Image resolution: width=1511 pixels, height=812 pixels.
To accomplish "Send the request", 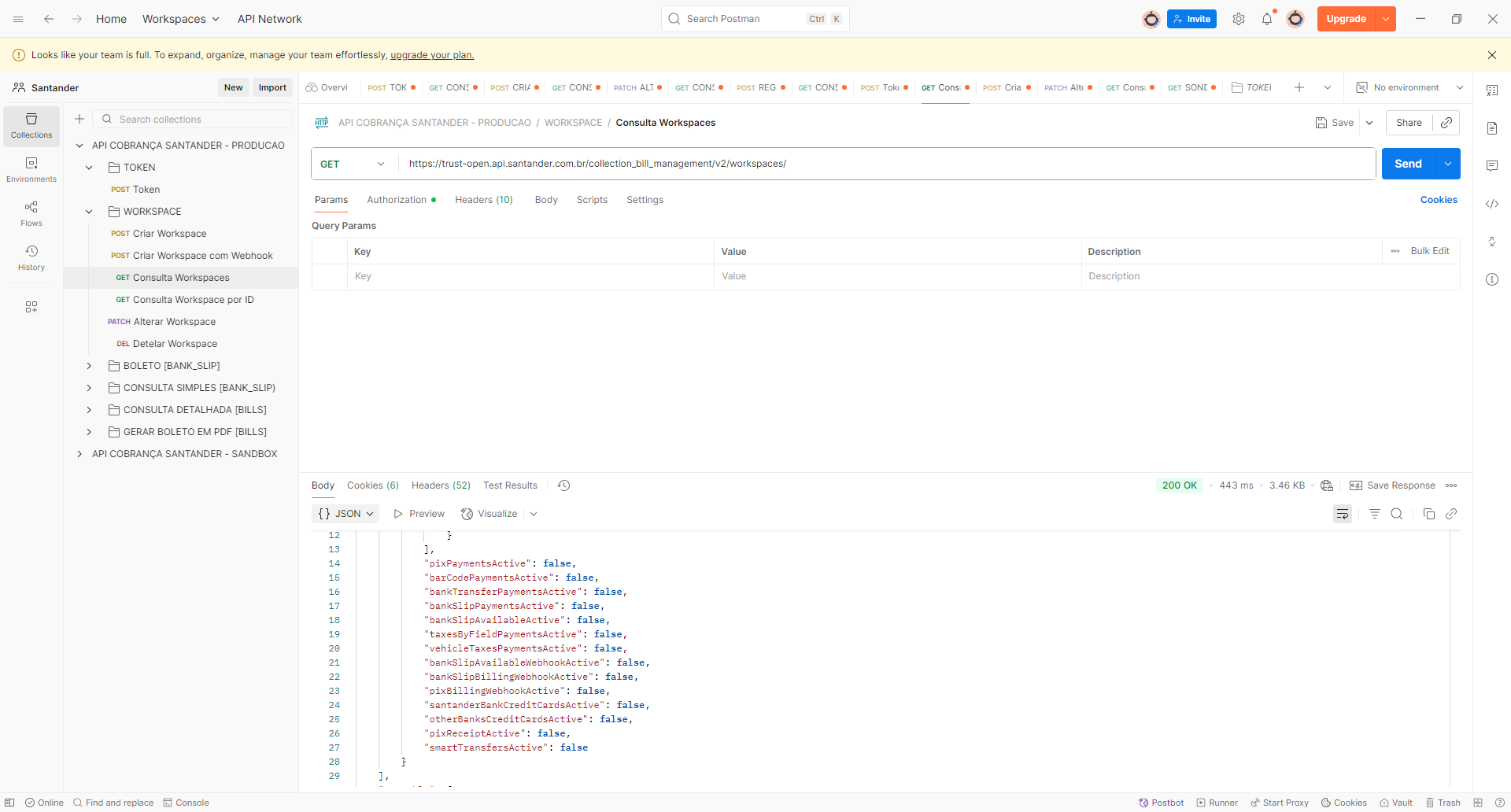I will click(1408, 164).
